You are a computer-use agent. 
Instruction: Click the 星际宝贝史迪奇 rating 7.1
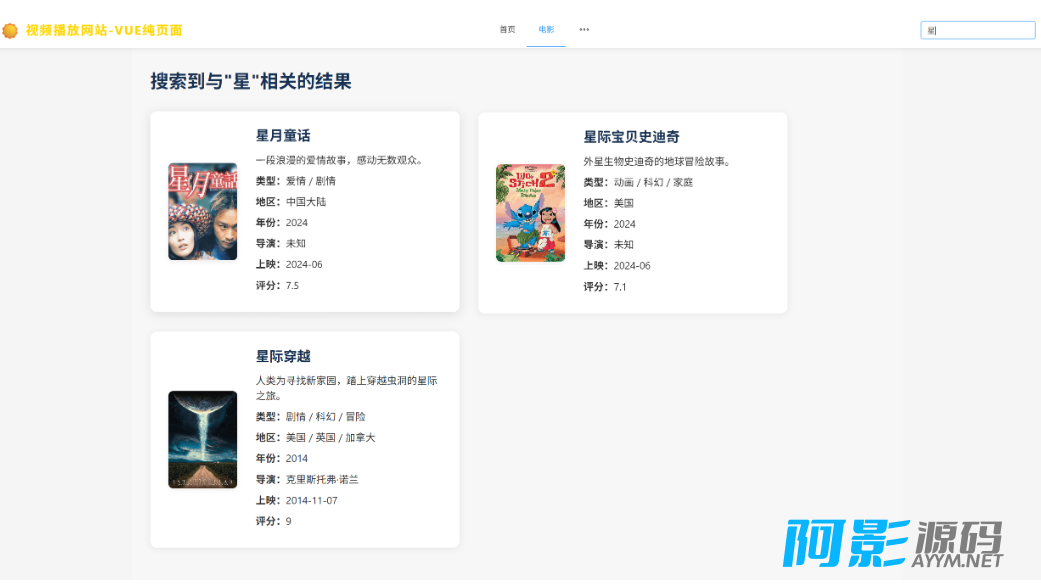[x=620, y=287]
